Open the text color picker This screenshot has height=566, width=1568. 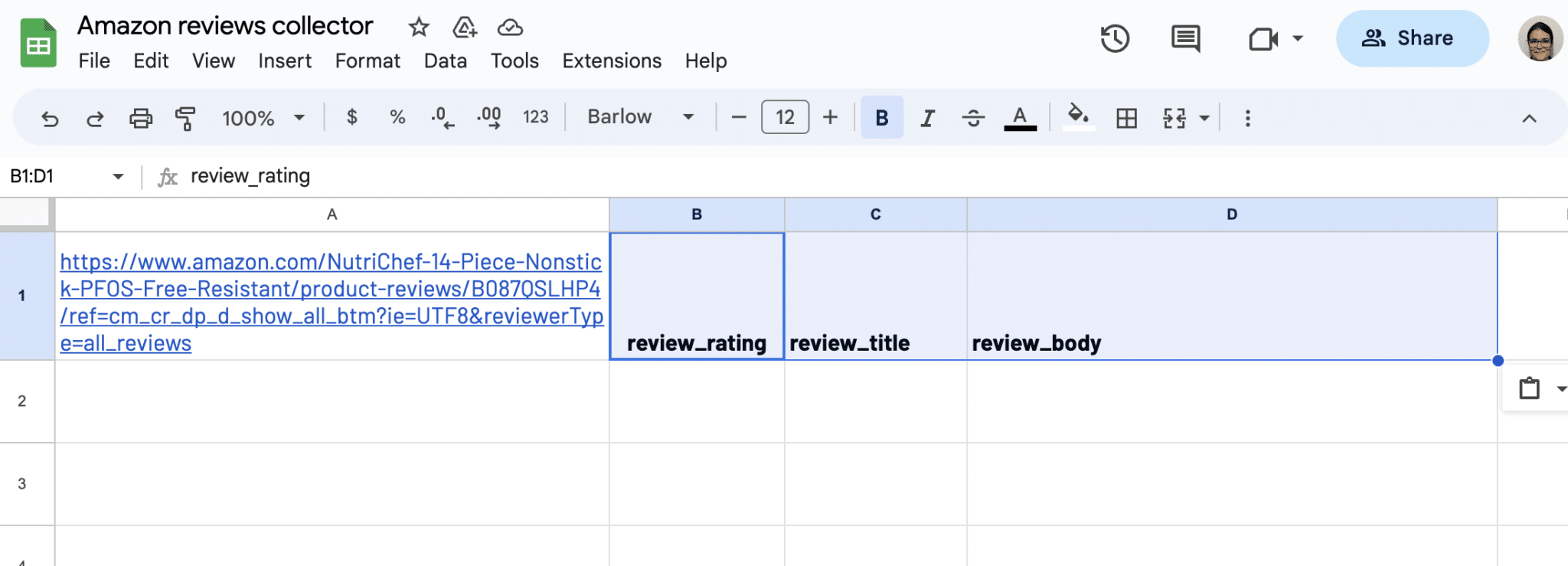[x=1020, y=118]
